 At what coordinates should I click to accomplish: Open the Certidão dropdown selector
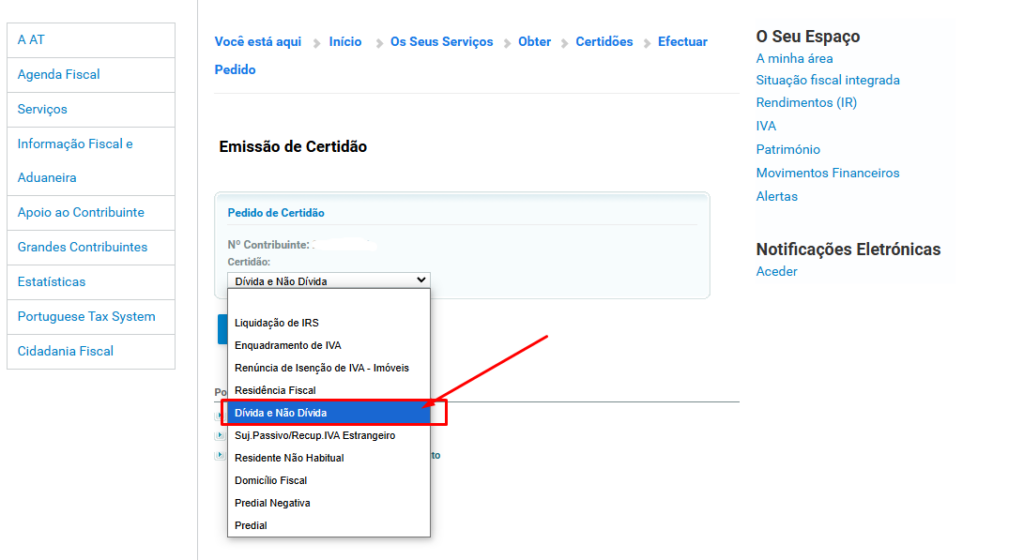[328, 281]
